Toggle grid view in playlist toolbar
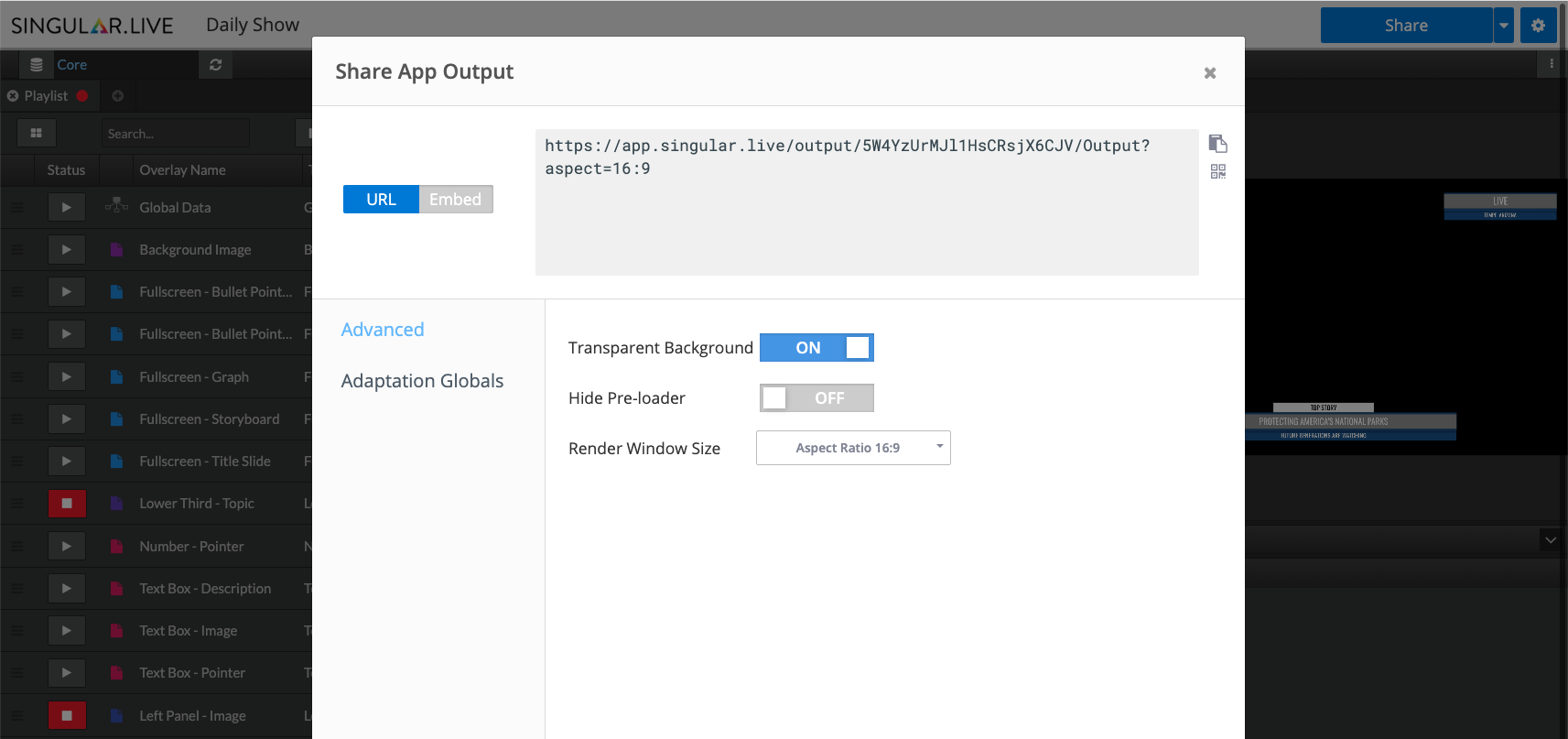The image size is (1568, 739). pos(37,134)
